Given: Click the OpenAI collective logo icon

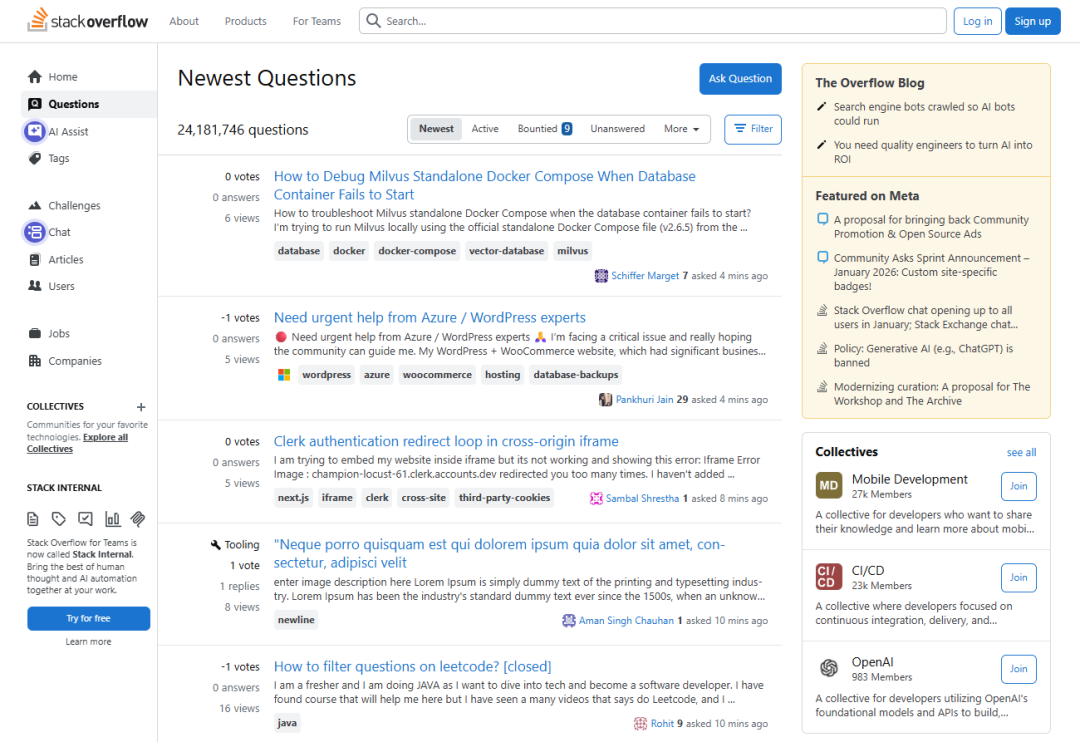Looking at the screenshot, I should [x=829, y=668].
